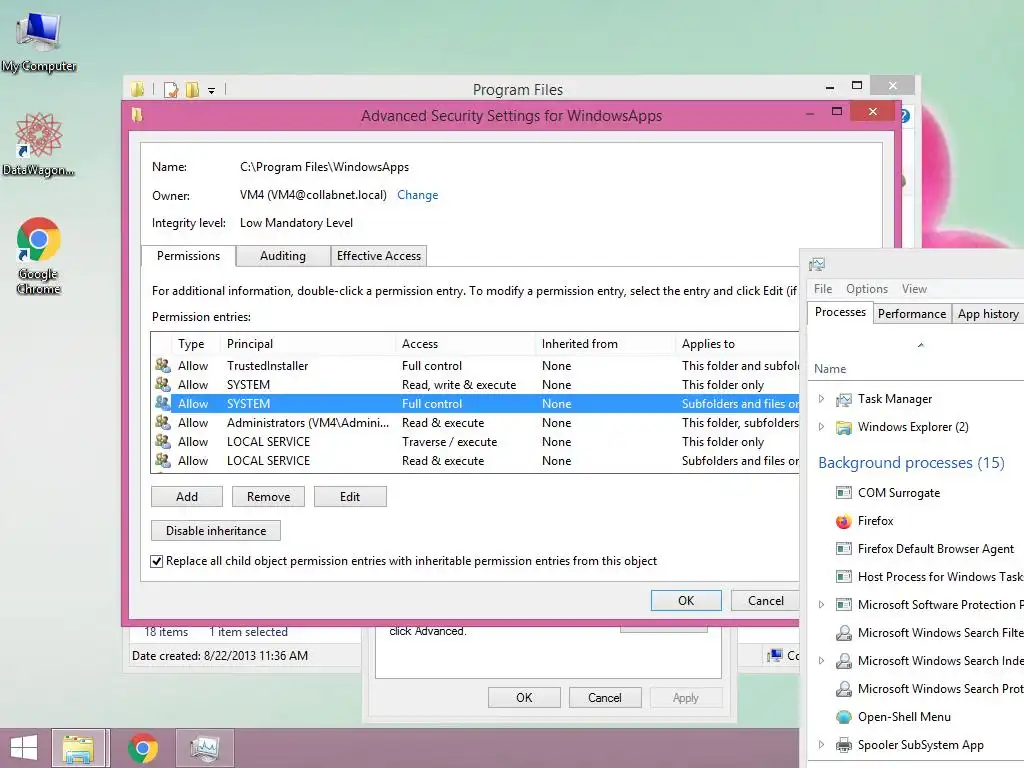Select SYSTEM Read, write & execute entry

pos(475,385)
